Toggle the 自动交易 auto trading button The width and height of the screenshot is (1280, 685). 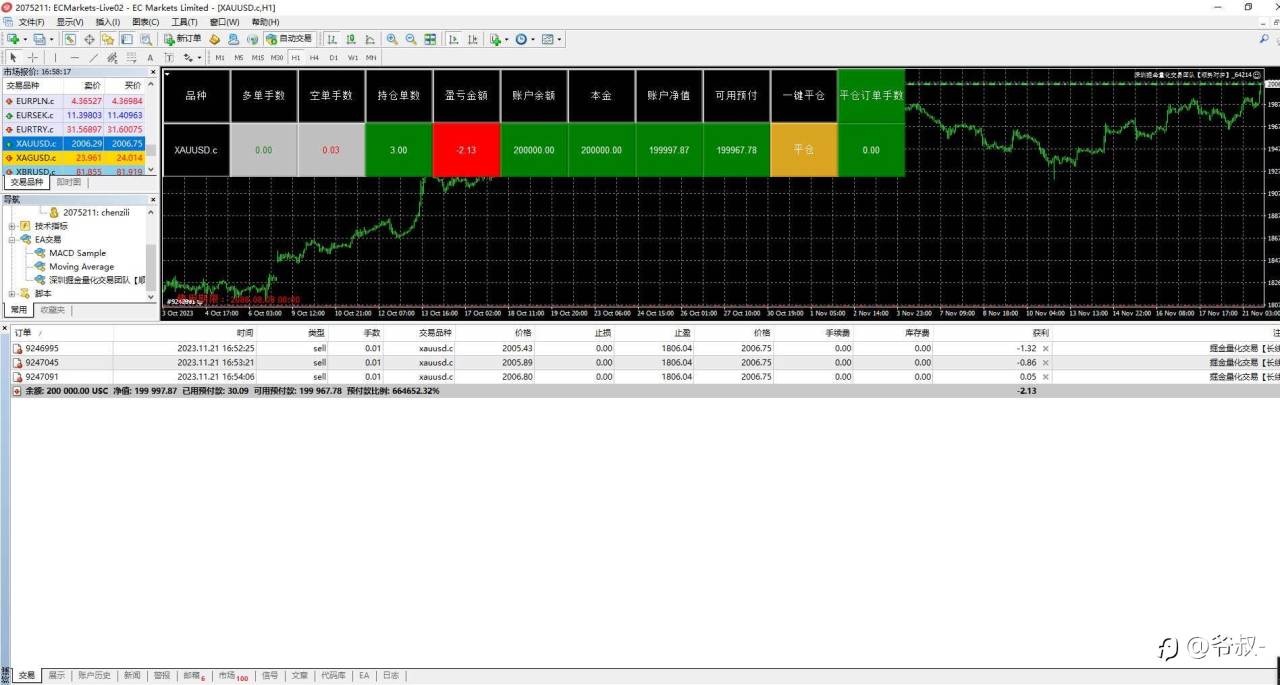(290, 39)
